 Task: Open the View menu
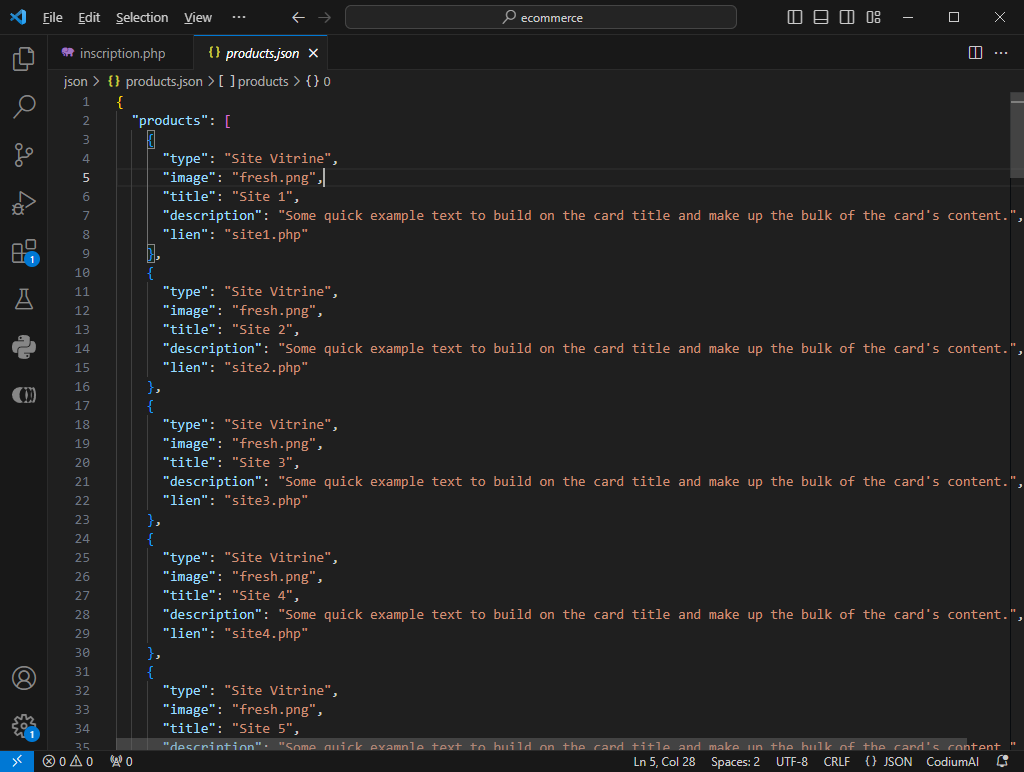(197, 17)
